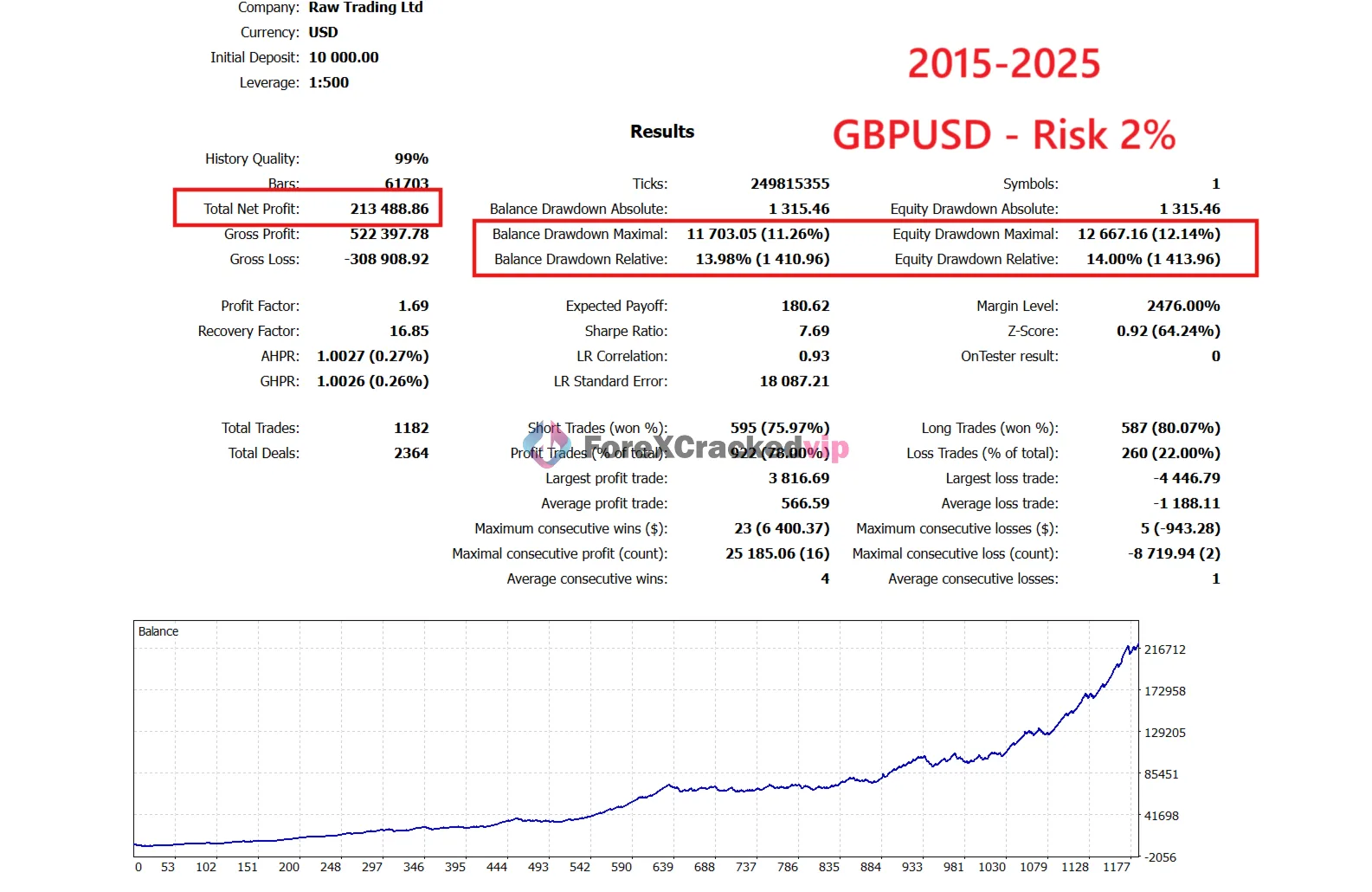
Task: Click the Profit Factor value 1.69
Action: [413, 306]
